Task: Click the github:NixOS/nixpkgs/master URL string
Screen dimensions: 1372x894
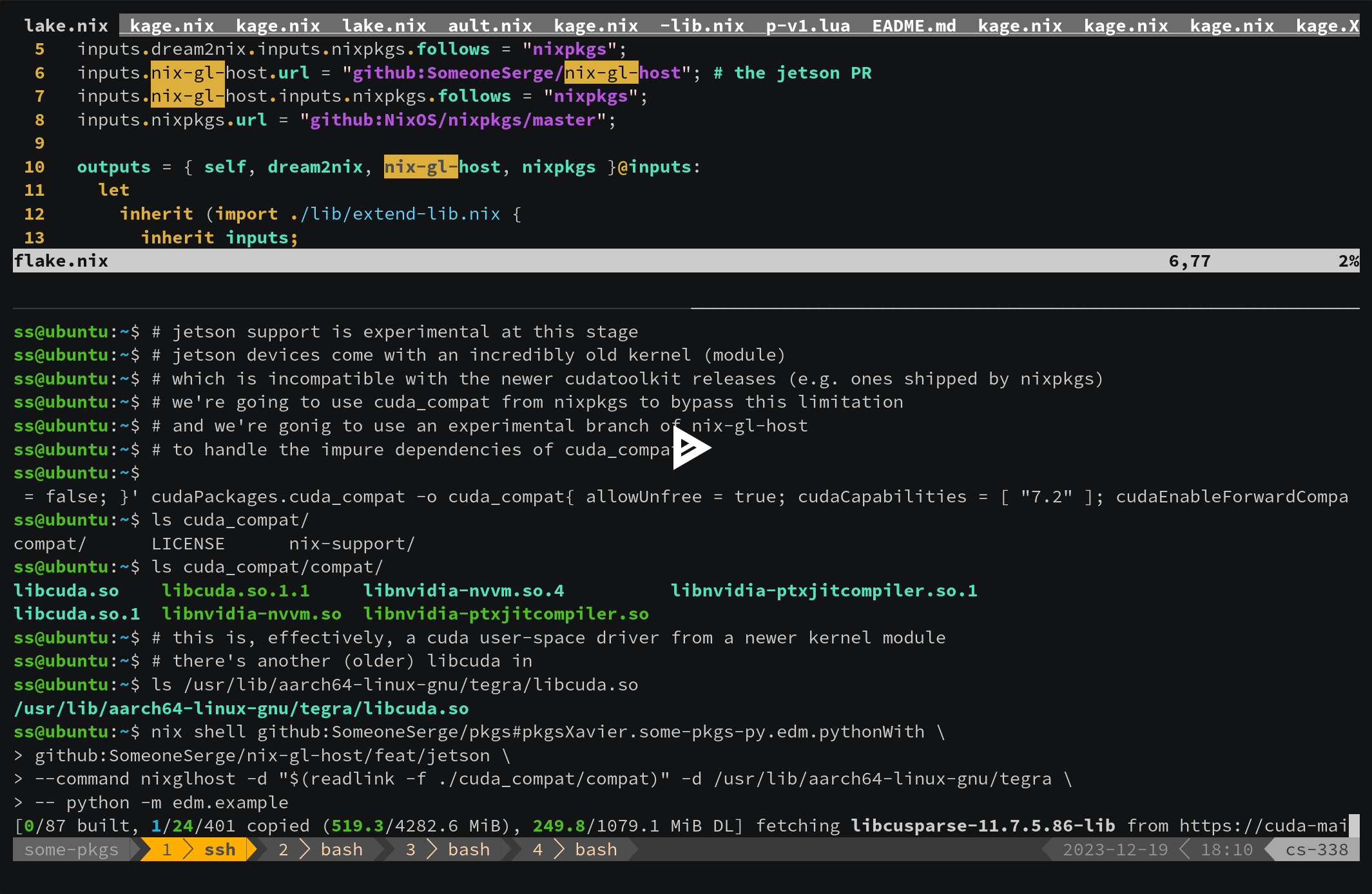Action: pos(453,120)
